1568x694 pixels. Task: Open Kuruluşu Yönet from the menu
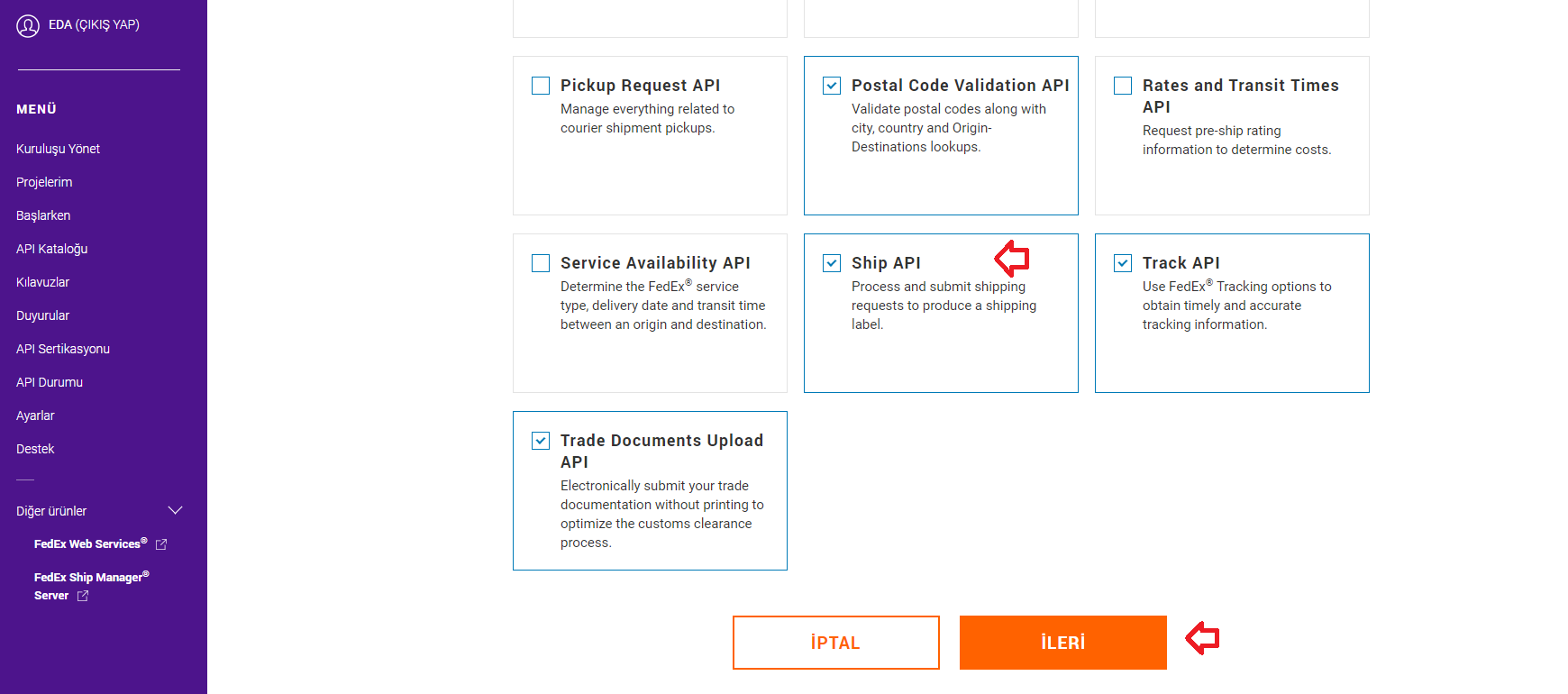pyautogui.click(x=58, y=149)
